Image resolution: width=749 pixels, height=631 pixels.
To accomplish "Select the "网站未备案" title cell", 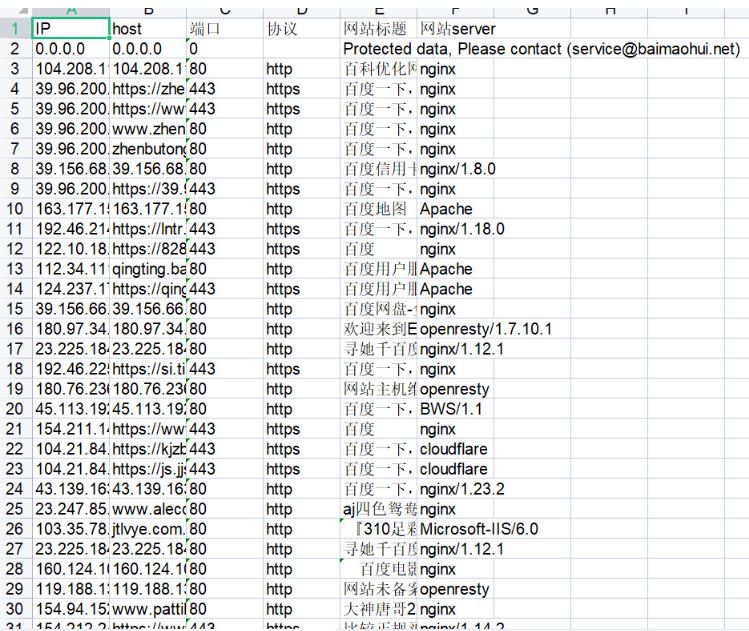I will [379, 590].
